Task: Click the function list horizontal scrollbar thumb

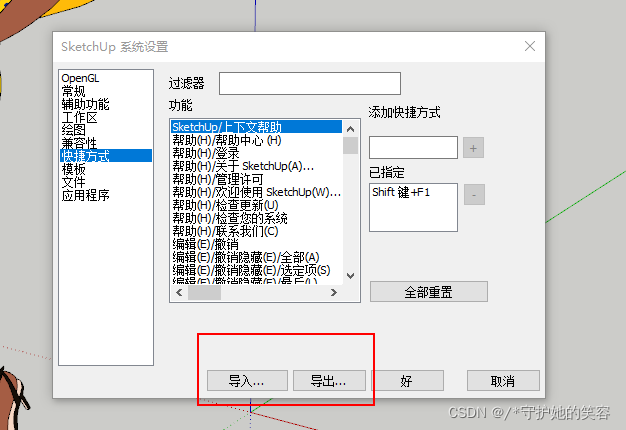Action: [204, 293]
